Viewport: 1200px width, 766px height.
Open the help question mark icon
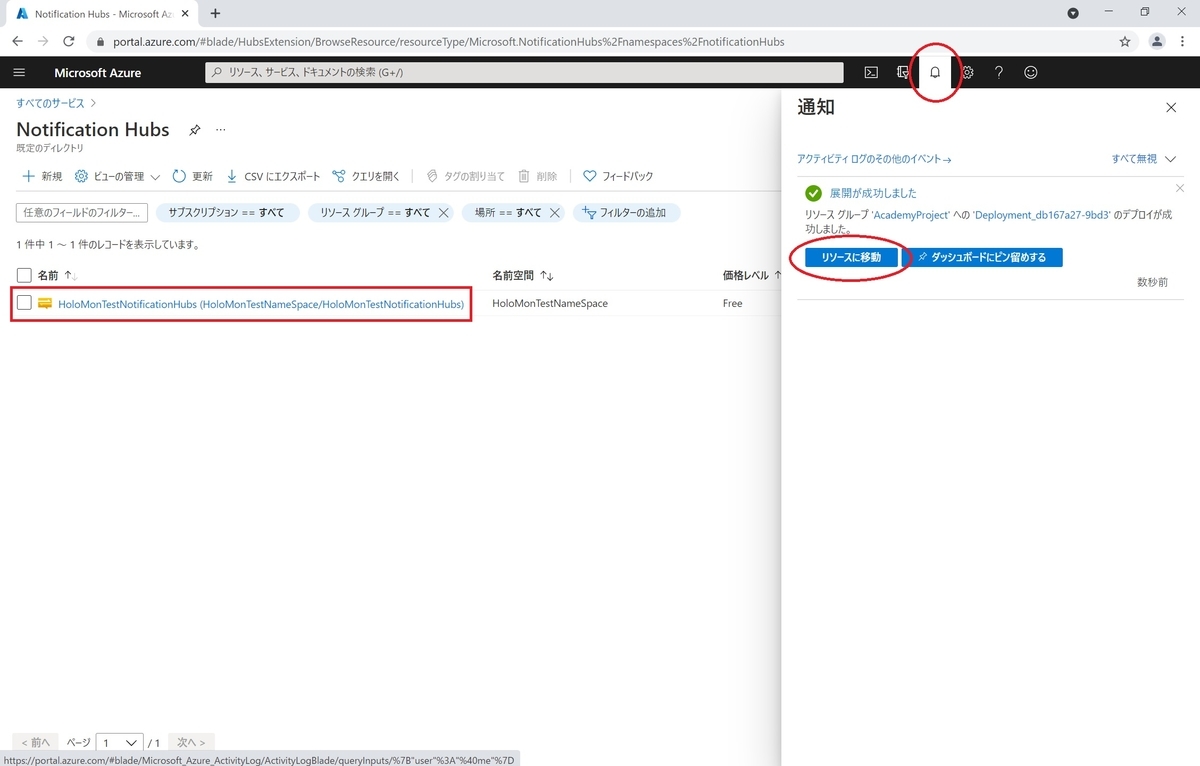[999, 72]
